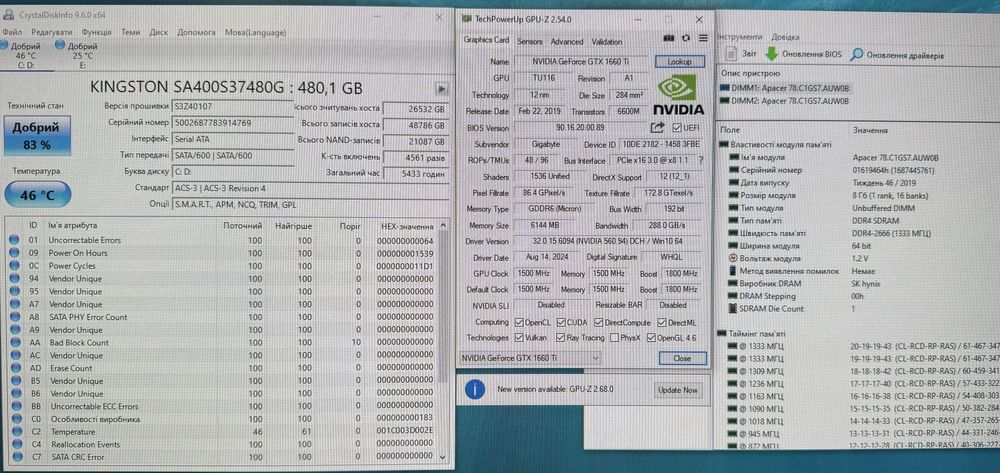Toggle the DirectML checkbox
Viewport: 1000px width, 473px height.
[661, 322]
